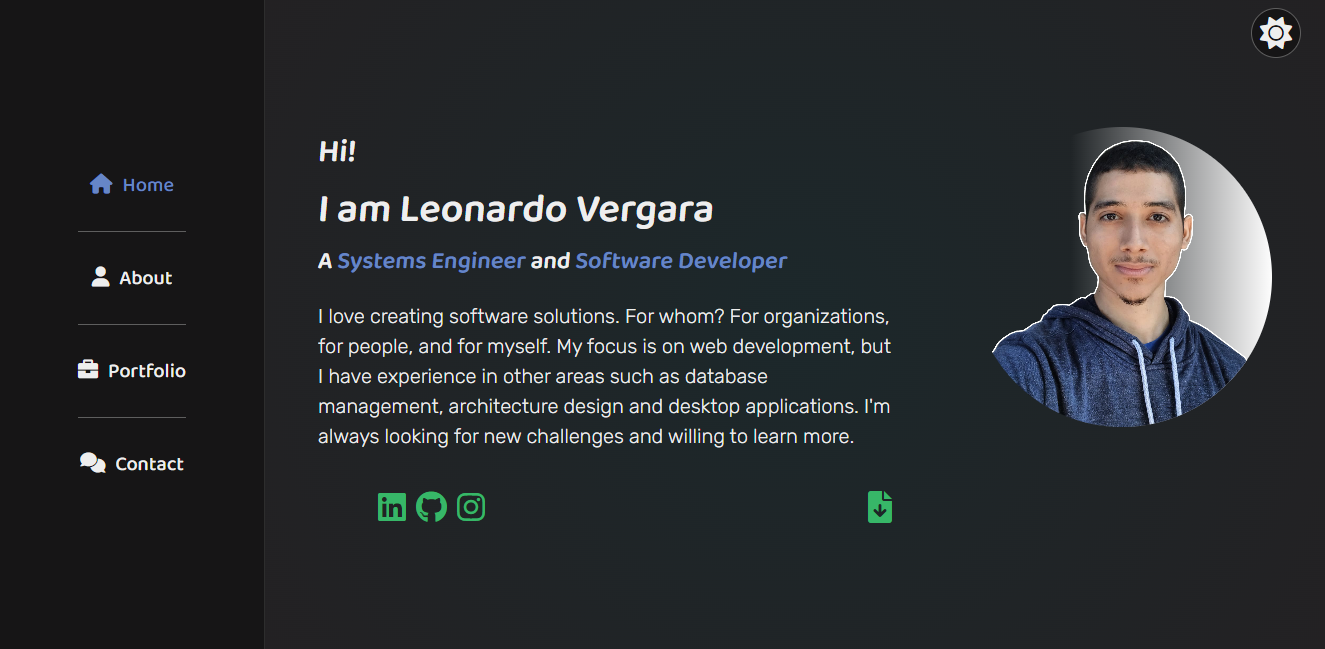Image resolution: width=1325 pixels, height=649 pixels.
Task: Switch to the Portfolio section
Action: (146, 370)
